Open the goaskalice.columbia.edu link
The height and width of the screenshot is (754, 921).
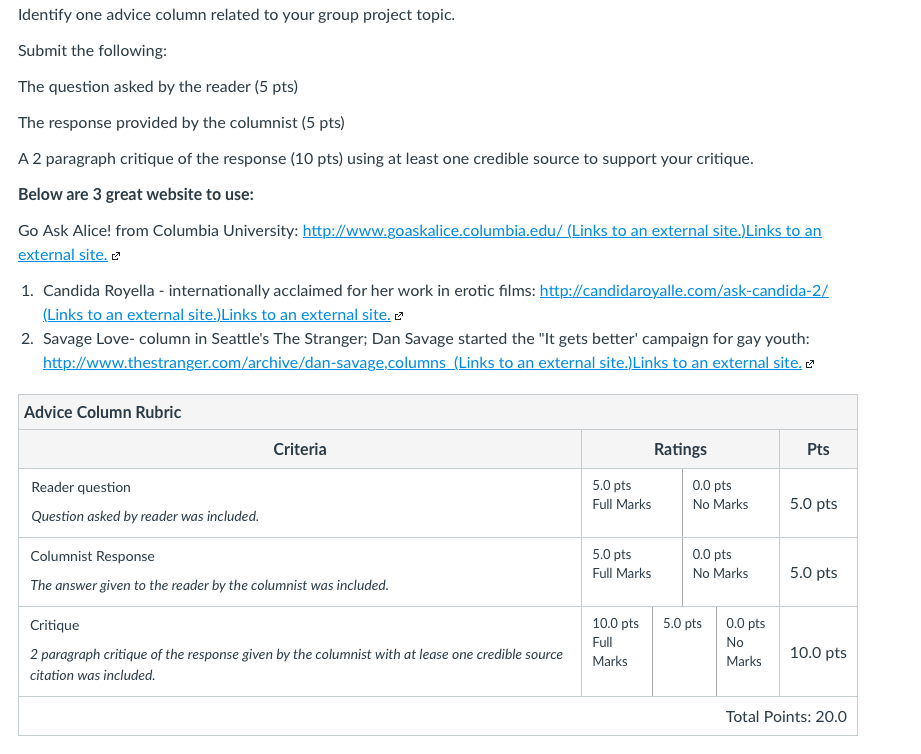432,231
